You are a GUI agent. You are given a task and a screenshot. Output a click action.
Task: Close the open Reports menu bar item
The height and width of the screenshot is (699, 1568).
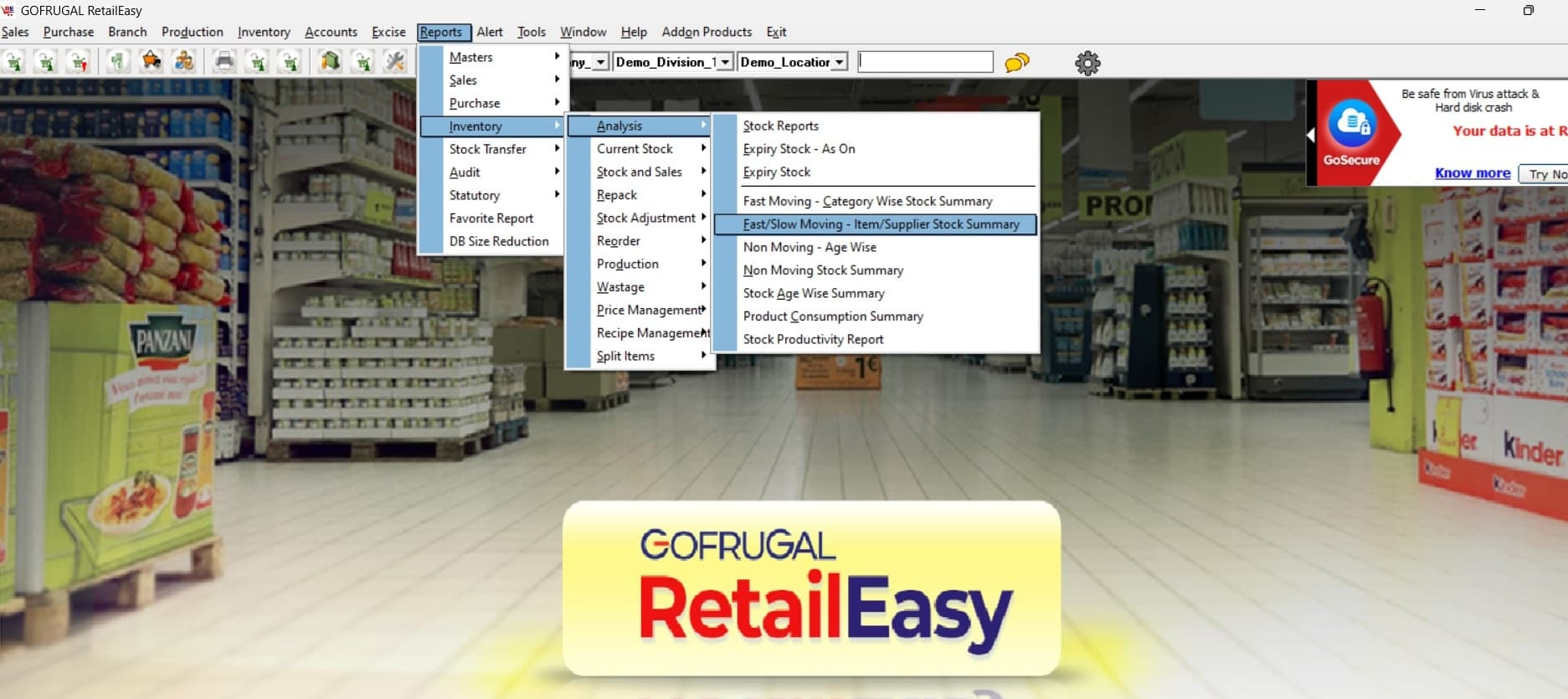click(444, 32)
